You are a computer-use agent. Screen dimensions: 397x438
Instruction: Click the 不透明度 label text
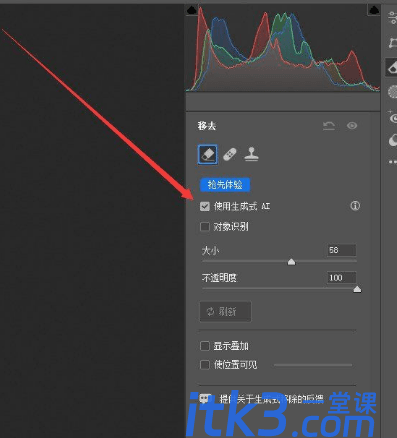coord(219,277)
